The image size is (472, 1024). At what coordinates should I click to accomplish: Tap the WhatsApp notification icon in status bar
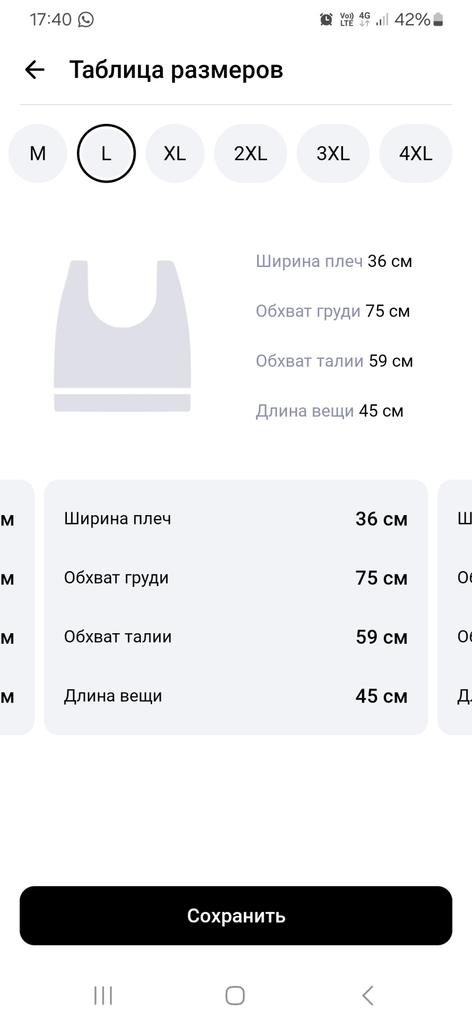click(x=86, y=20)
